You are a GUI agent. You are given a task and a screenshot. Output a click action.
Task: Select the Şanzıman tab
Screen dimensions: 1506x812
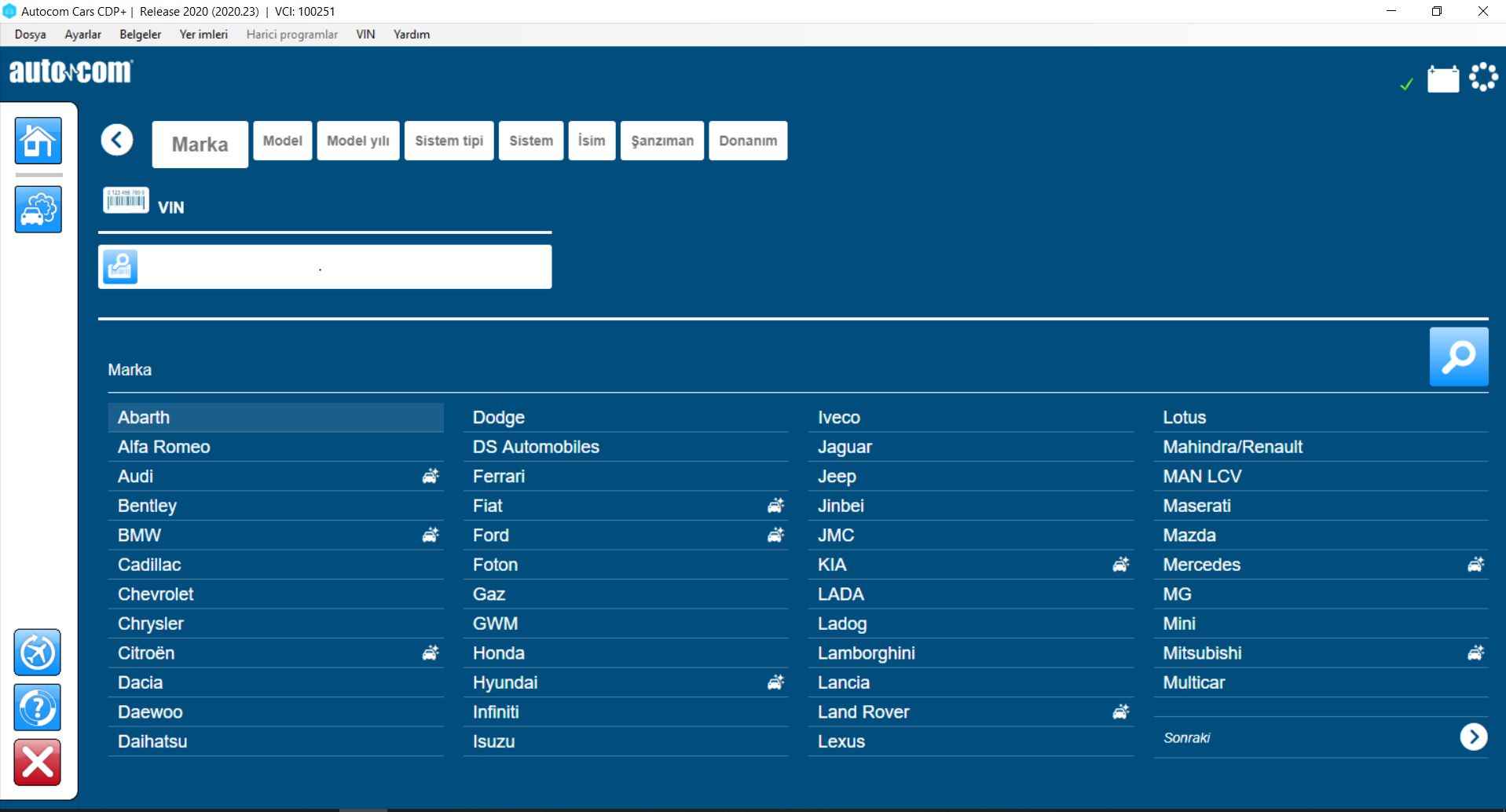click(x=661, y=141)
